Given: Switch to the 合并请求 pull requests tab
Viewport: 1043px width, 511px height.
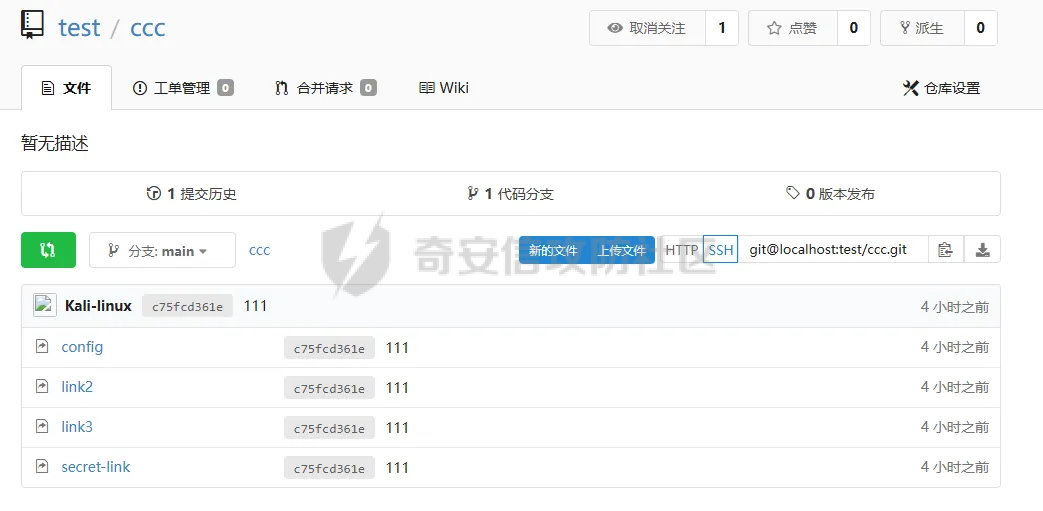Looking at the screenshot, I should 325,88.
